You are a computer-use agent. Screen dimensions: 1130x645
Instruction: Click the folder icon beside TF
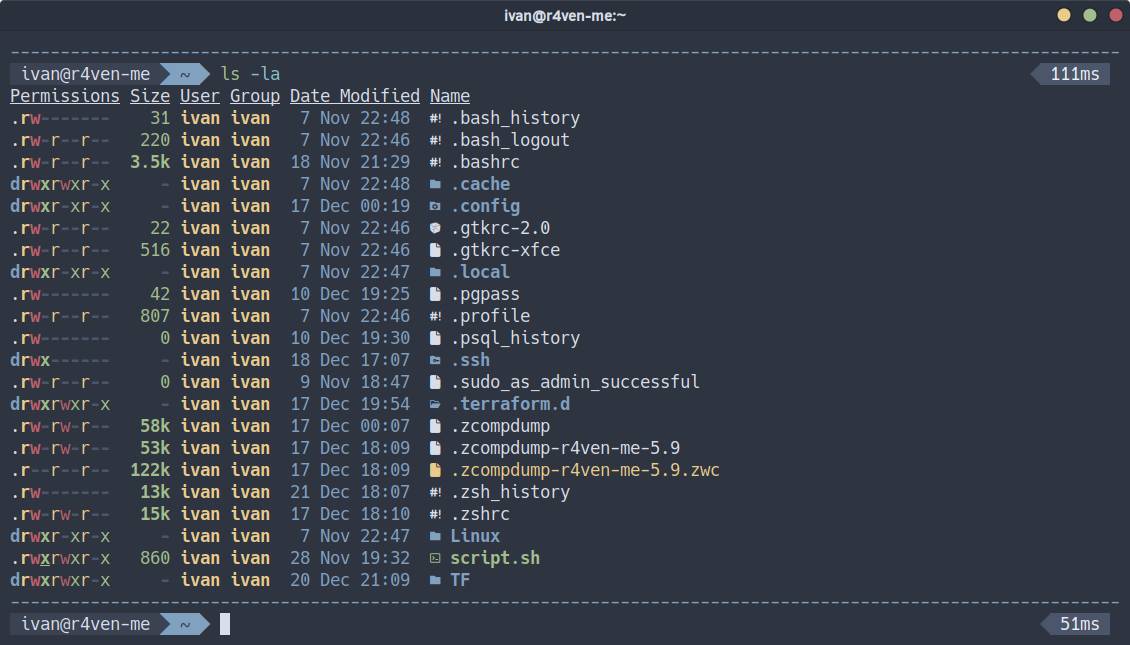(435, 580)
